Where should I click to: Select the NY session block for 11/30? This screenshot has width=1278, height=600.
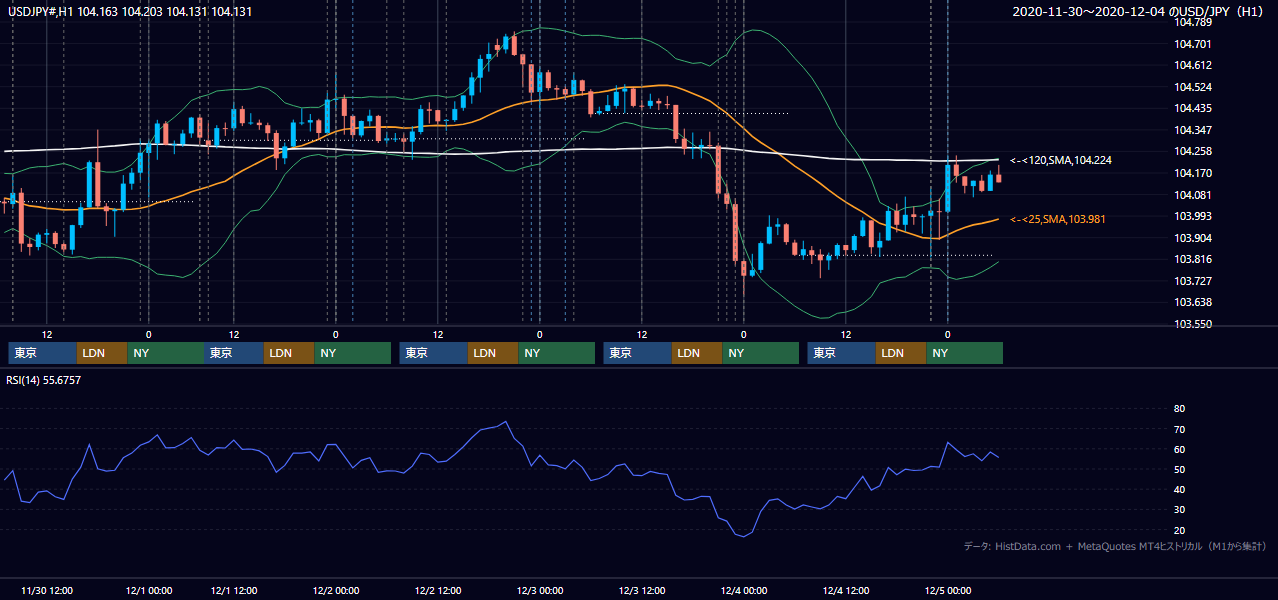(164, 353)
